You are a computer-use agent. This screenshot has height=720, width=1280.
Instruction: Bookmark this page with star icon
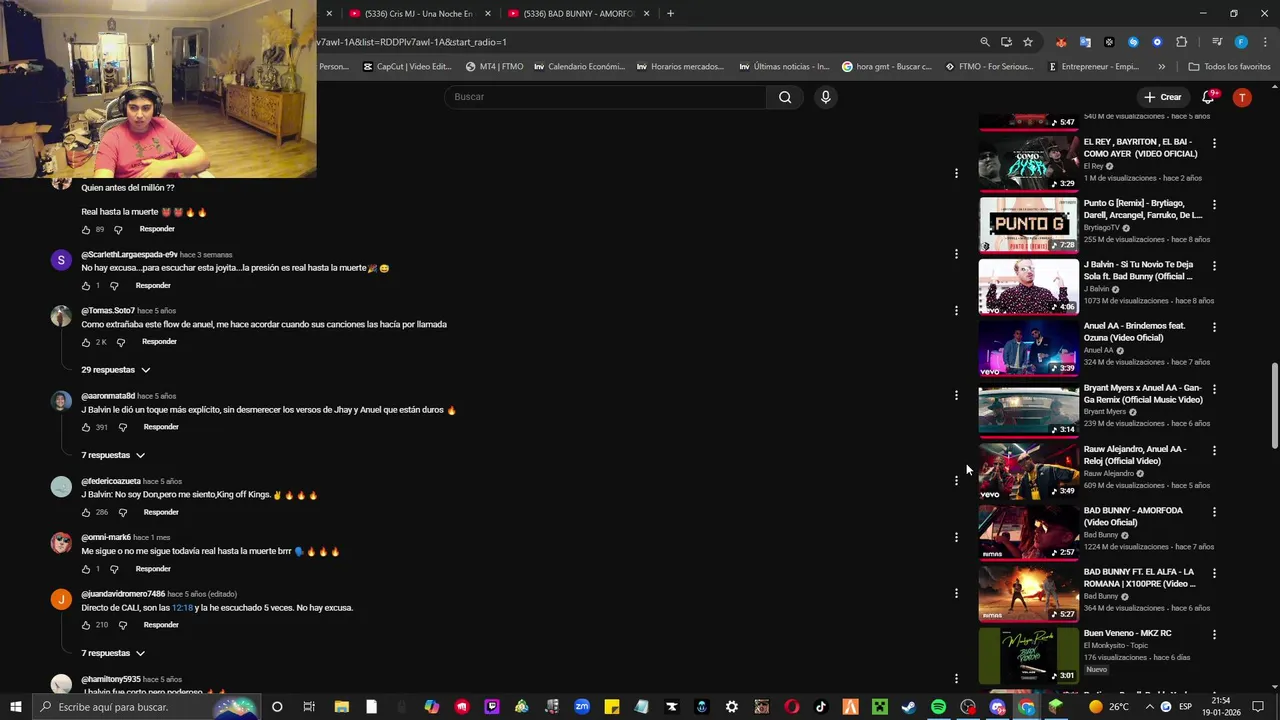tap(1027, 42)
